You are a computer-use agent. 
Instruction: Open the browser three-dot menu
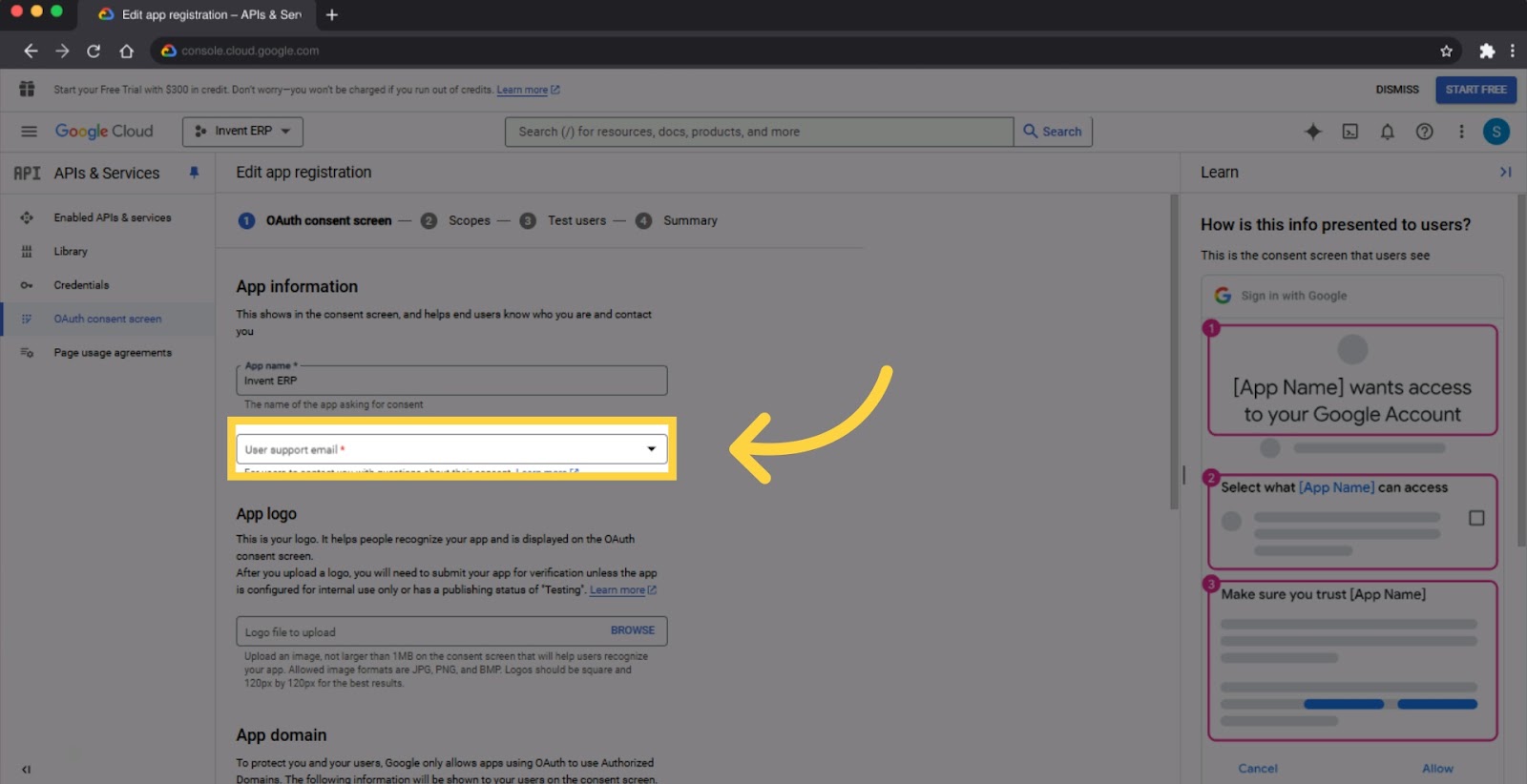1513,51
